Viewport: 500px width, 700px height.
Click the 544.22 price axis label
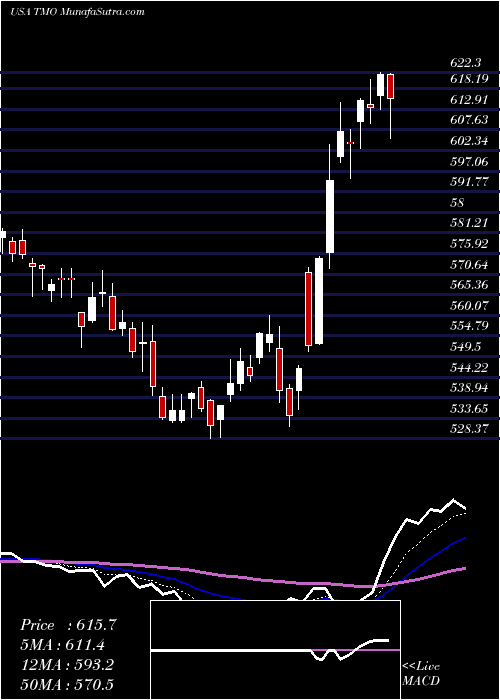point(469,368)
